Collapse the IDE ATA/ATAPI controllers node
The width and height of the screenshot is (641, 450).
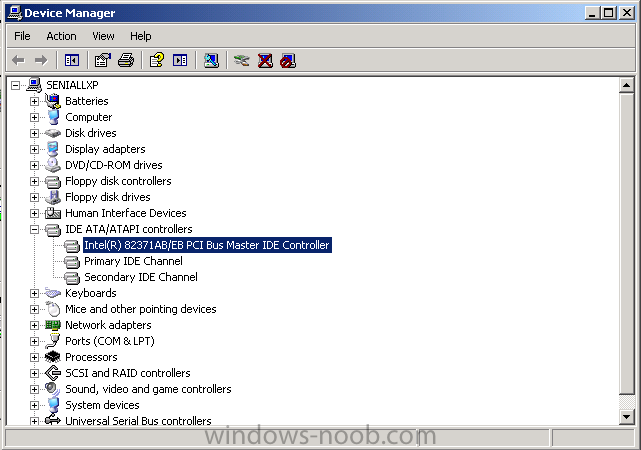[x=34, y=229]
